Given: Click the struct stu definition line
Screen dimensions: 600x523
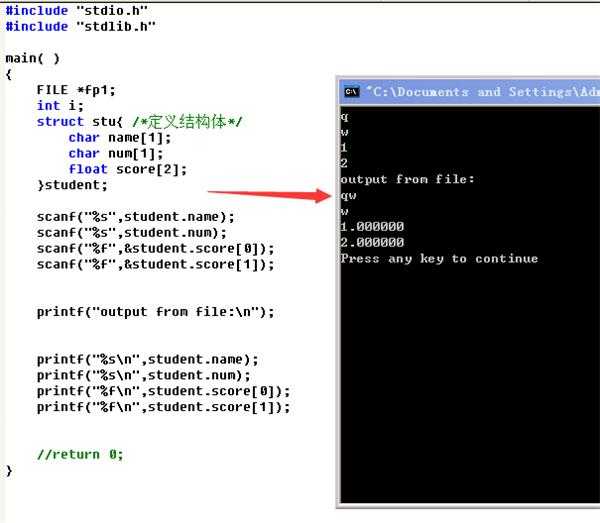Looking at the screenshot, I should [x=140, y=122].
